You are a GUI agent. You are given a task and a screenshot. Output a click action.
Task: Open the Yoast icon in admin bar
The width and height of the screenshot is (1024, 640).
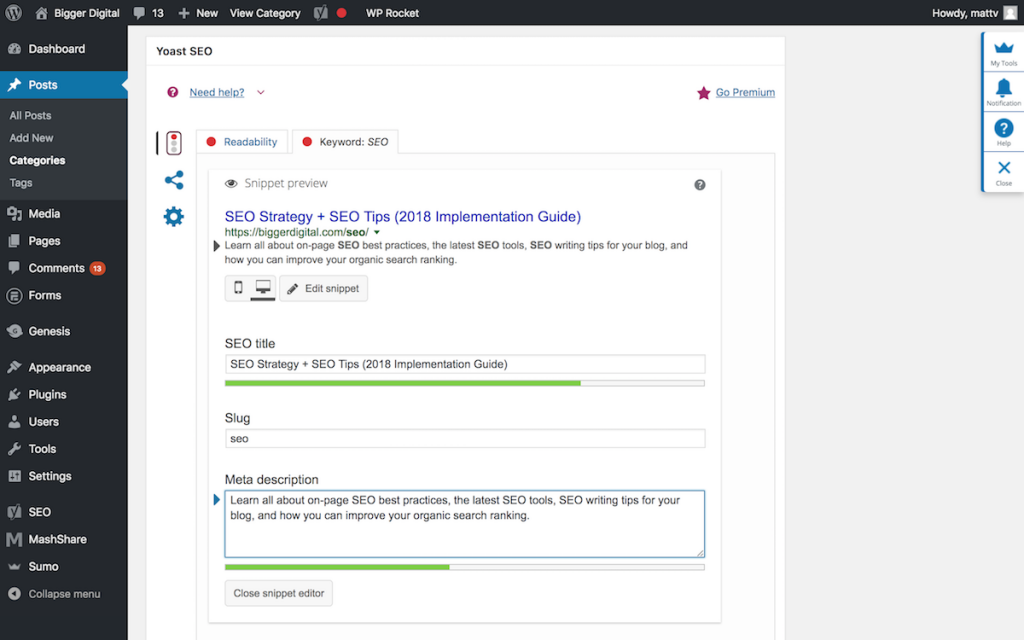pos(321,13)
